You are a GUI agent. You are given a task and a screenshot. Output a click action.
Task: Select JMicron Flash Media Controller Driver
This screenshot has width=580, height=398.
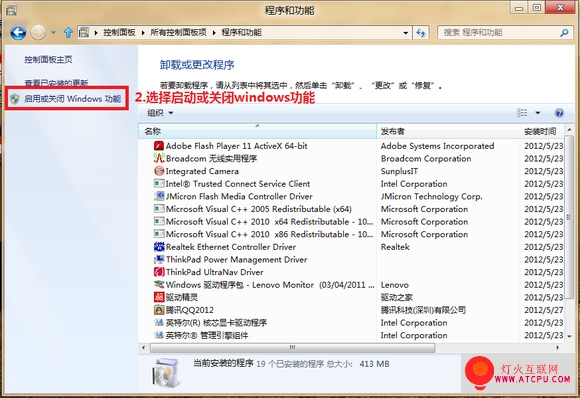coord(239,196)
